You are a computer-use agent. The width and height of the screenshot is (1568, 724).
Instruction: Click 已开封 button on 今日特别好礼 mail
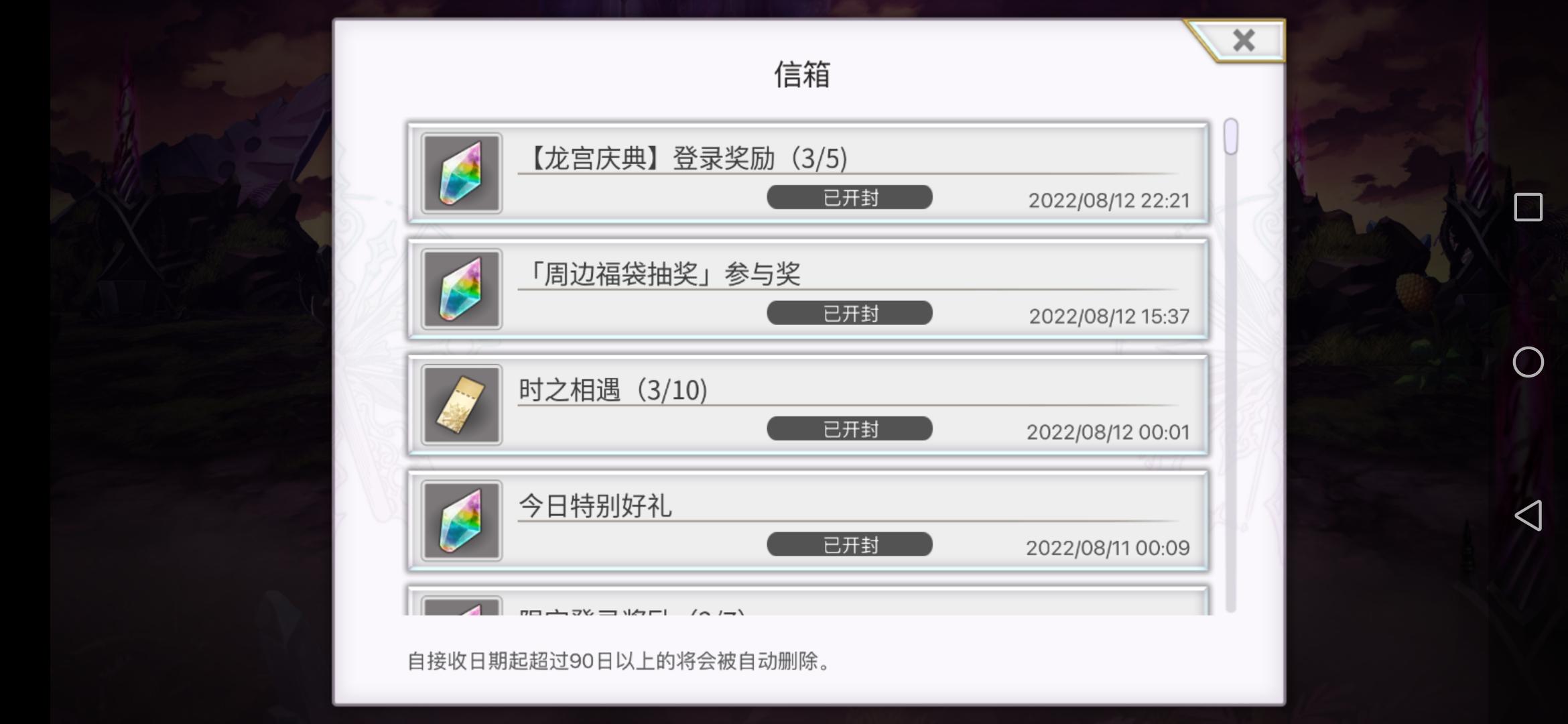point(850,544)
